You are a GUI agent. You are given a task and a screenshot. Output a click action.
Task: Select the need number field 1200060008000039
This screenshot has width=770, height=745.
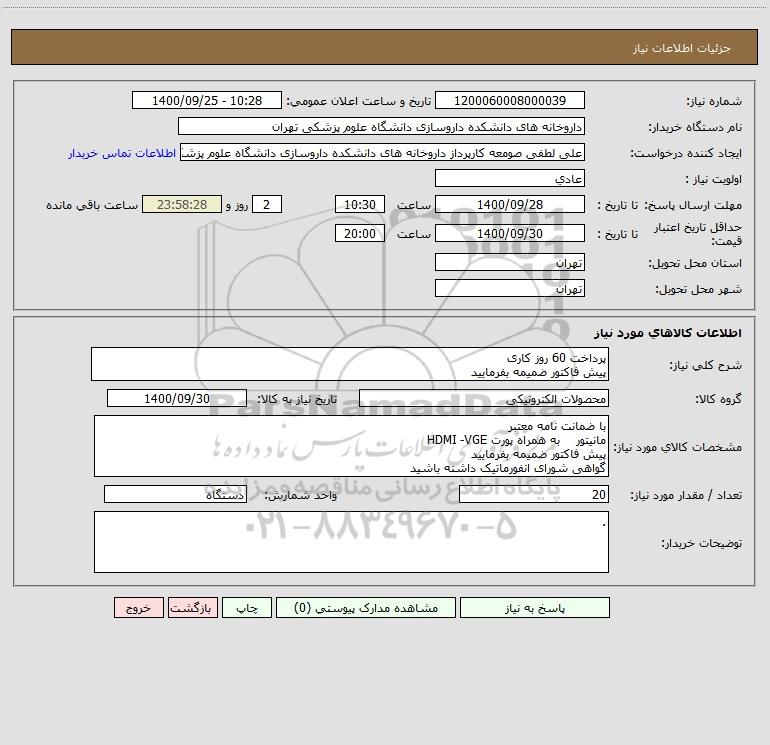point(510,100)
